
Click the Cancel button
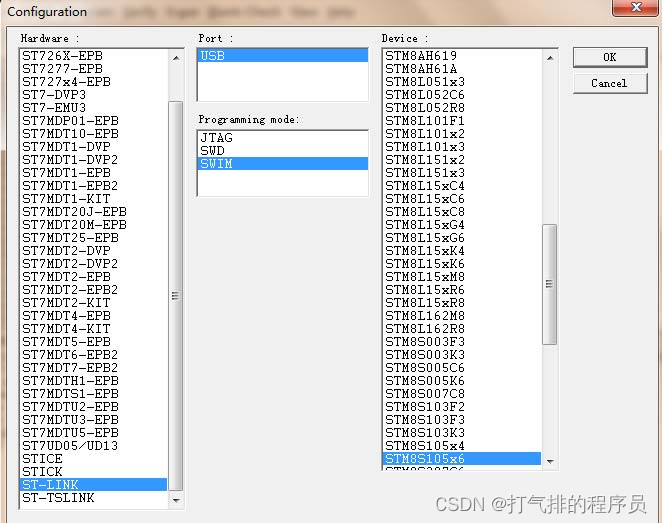click(x=610, y=83)
